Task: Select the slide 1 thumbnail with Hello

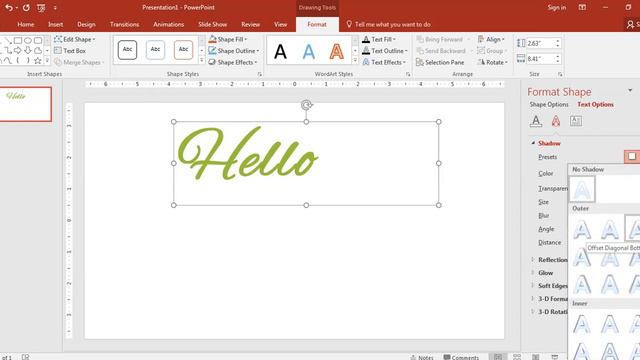Action: coord(25,104)
